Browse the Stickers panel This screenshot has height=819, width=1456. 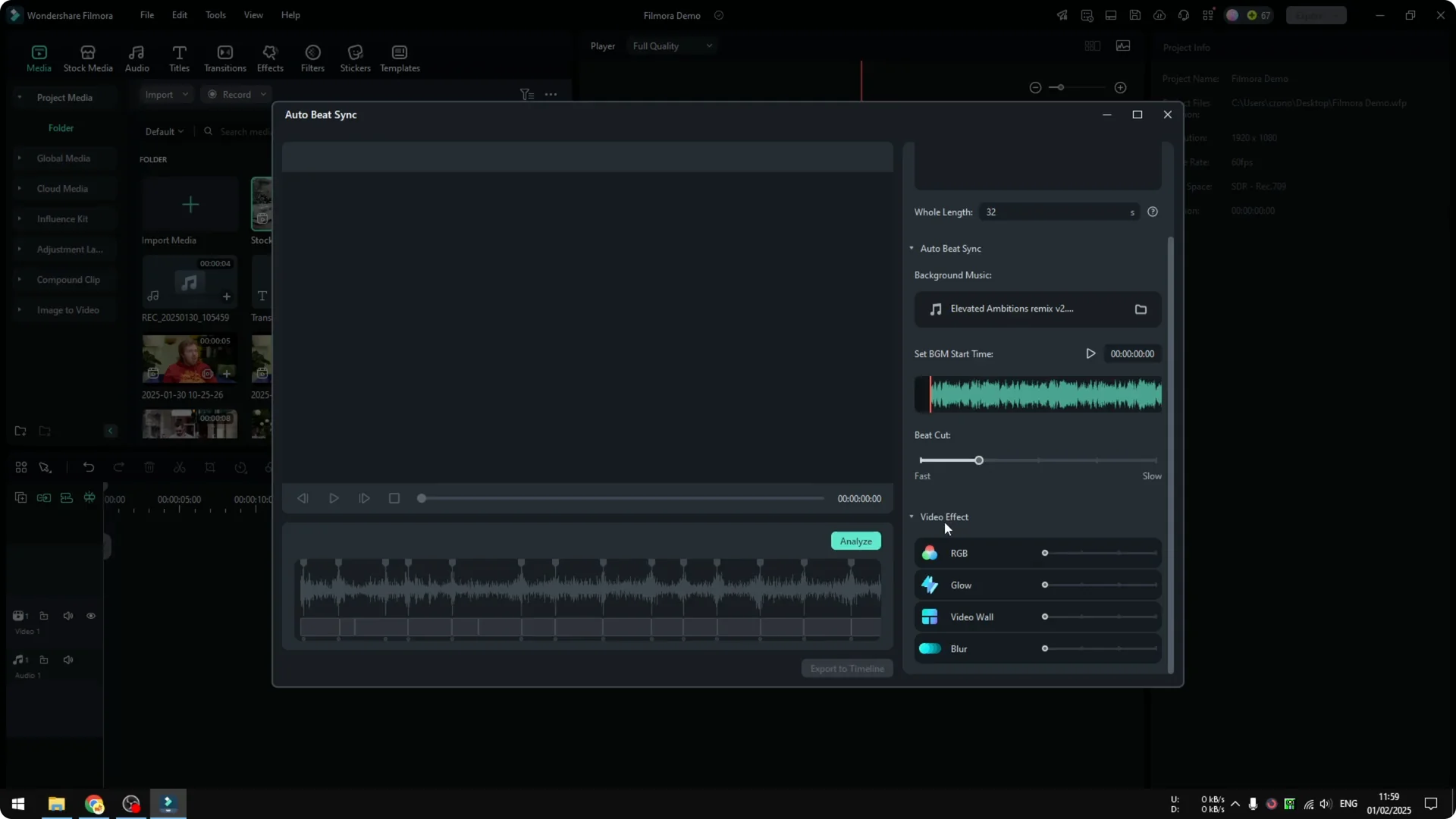click(x=355, y=58)
